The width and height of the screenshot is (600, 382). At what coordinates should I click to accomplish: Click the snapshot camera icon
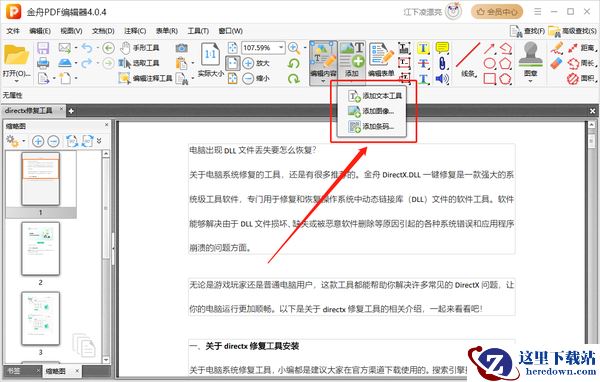(x=181, y=48)
